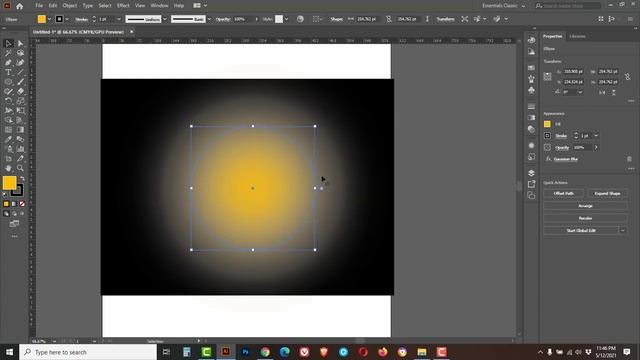The height and width of the screenshot is (360, 640).
Task: Toggle Draw Normal mode
Action: pyautogui.click(x=6, y=213)
